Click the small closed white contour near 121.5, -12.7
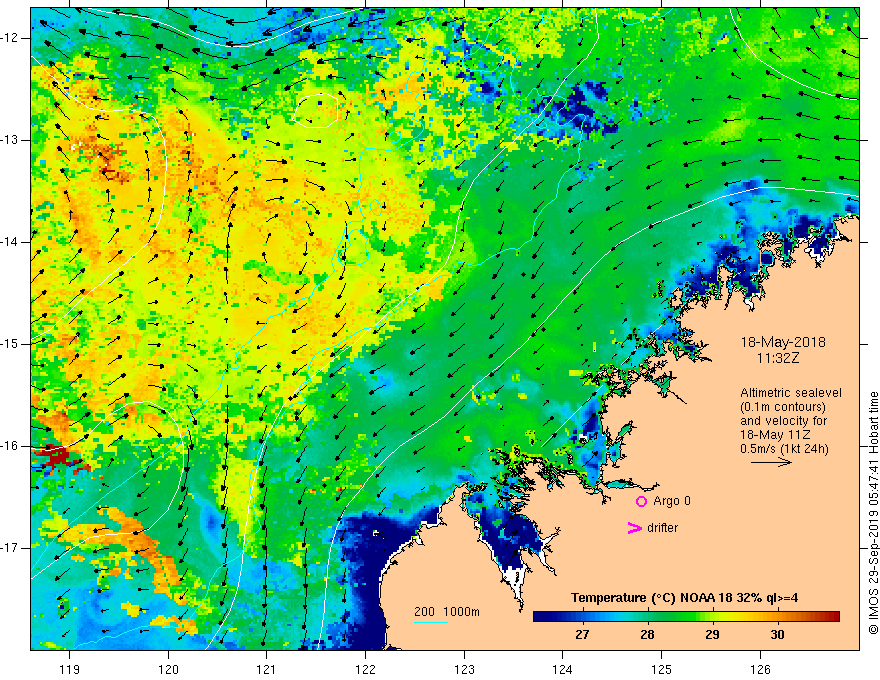 315,109
